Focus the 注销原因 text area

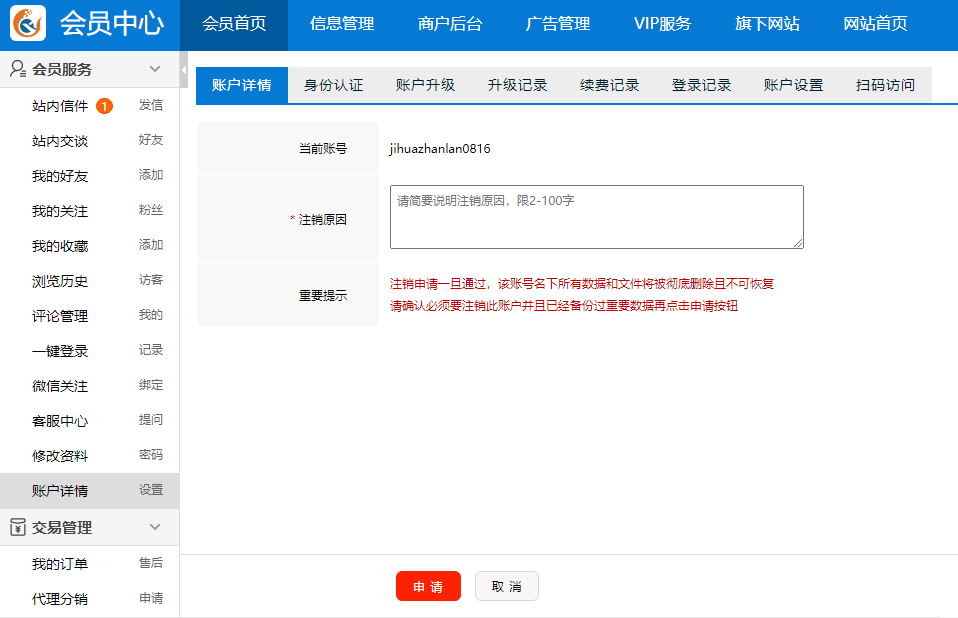[x=596, y=217]
